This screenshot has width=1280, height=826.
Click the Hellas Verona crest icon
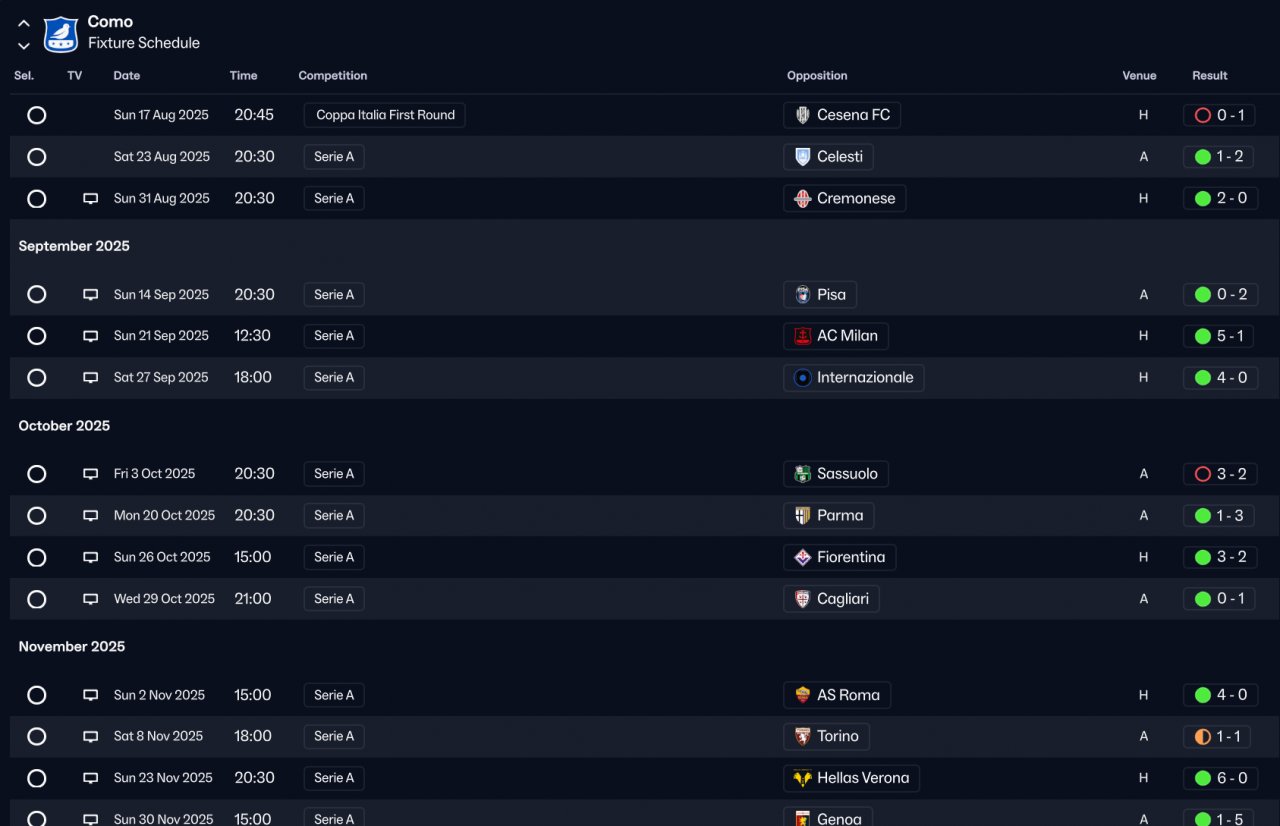[x=802, y=778]
